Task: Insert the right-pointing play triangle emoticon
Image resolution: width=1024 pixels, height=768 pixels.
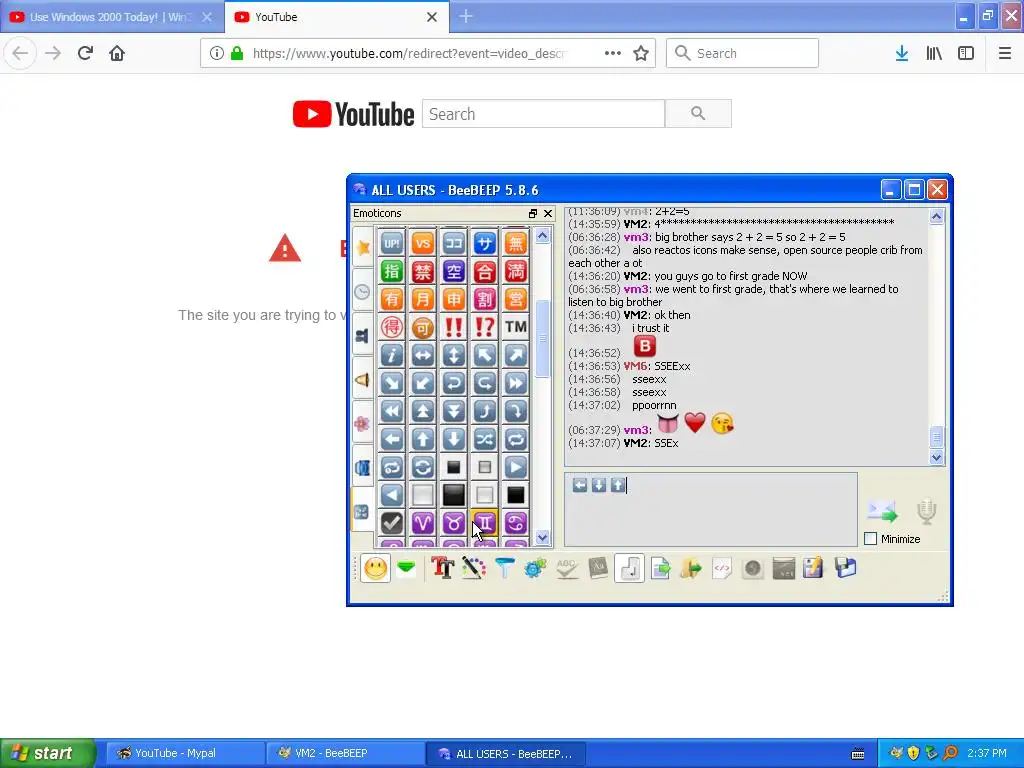Action: (x=515, y=467)
